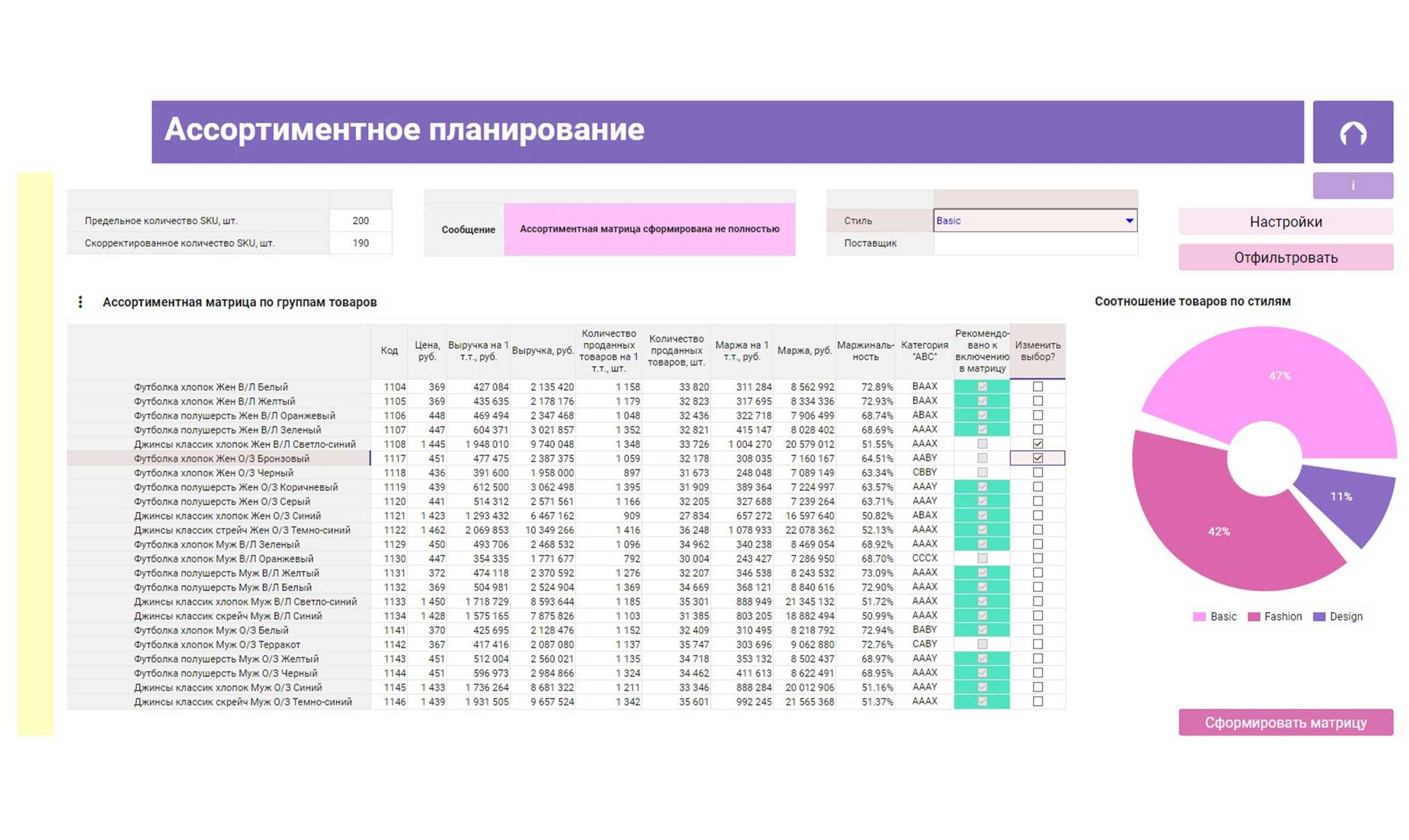Select row Футболка хлопок Жен О/З Бронзовый
This screenshot has height=840, width=1409.
(x=221, y=458)
